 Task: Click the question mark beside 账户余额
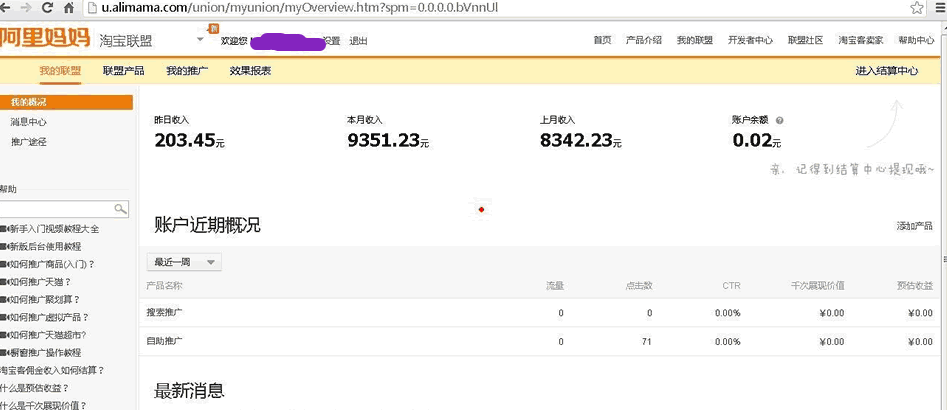pos(779,120)
